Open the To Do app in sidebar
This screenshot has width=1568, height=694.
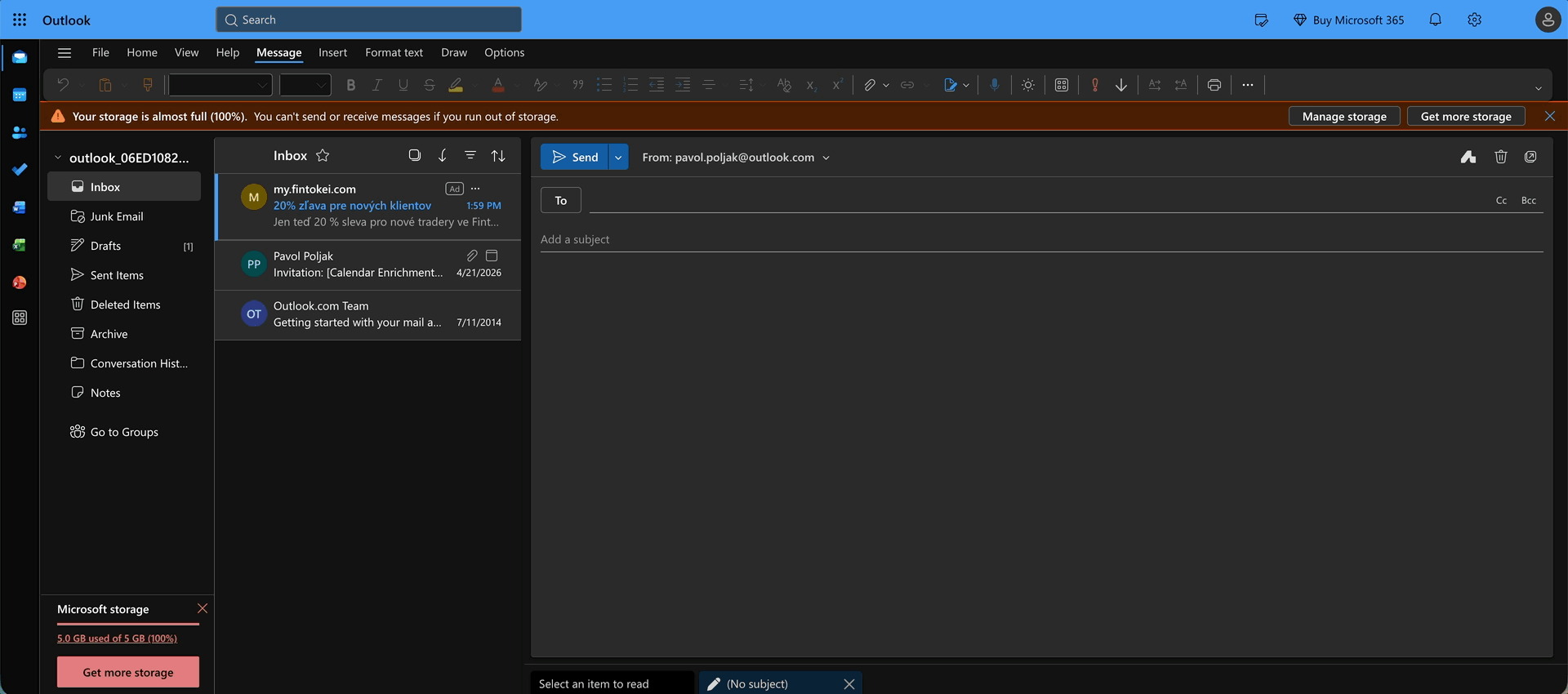pyautogui.click(x=20, y=170)
